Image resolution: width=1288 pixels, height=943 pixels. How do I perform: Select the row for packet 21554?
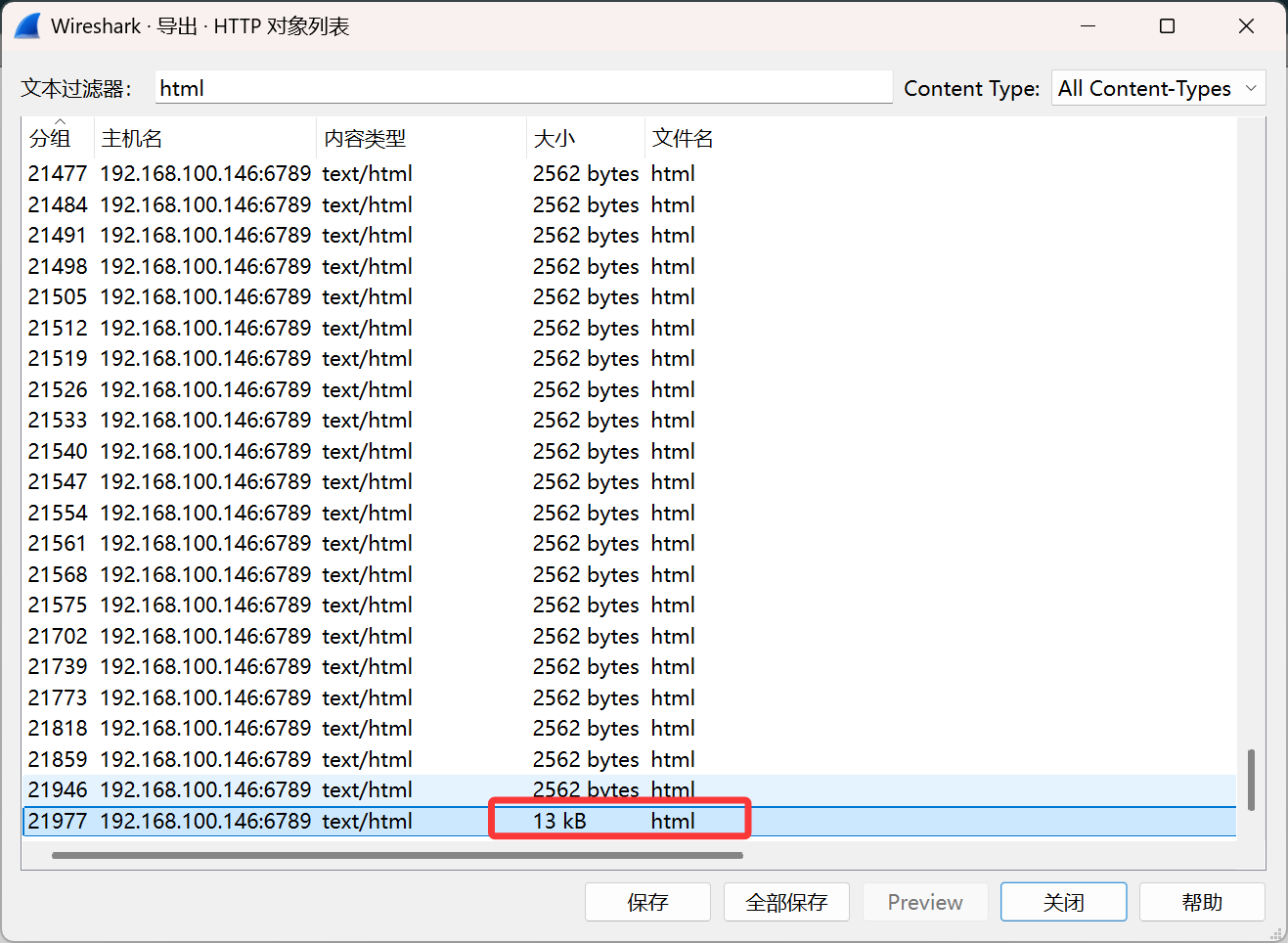tap(629, 513)
